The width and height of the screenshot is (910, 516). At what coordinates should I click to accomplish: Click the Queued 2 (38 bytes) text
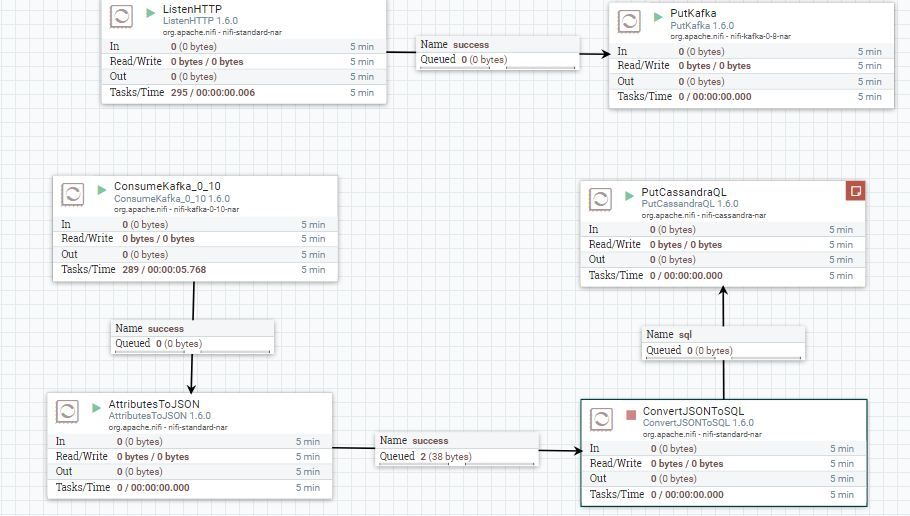425,456
